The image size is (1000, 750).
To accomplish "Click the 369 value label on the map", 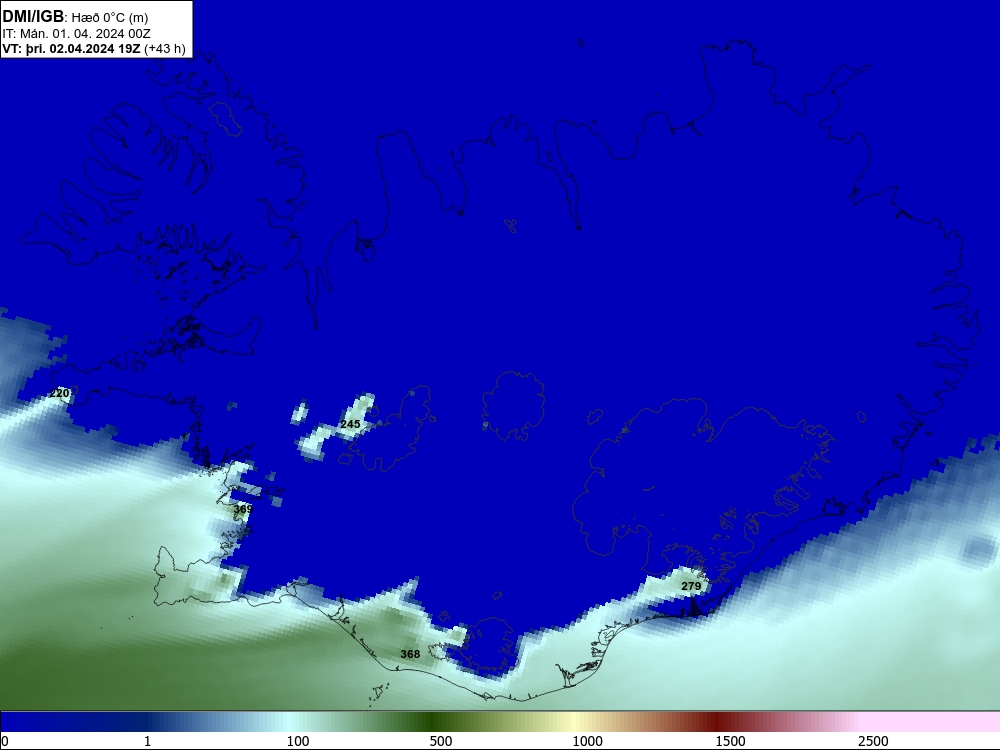I will click(243, 509).
